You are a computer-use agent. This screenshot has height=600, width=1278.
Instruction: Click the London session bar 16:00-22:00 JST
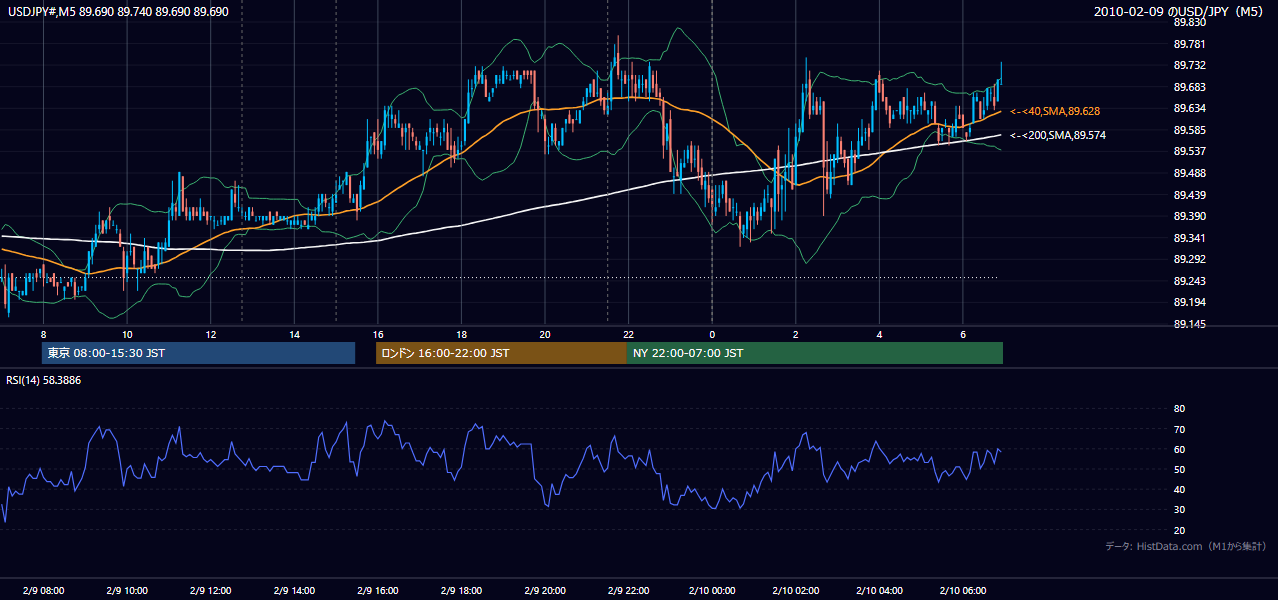(x=501, y=353)
